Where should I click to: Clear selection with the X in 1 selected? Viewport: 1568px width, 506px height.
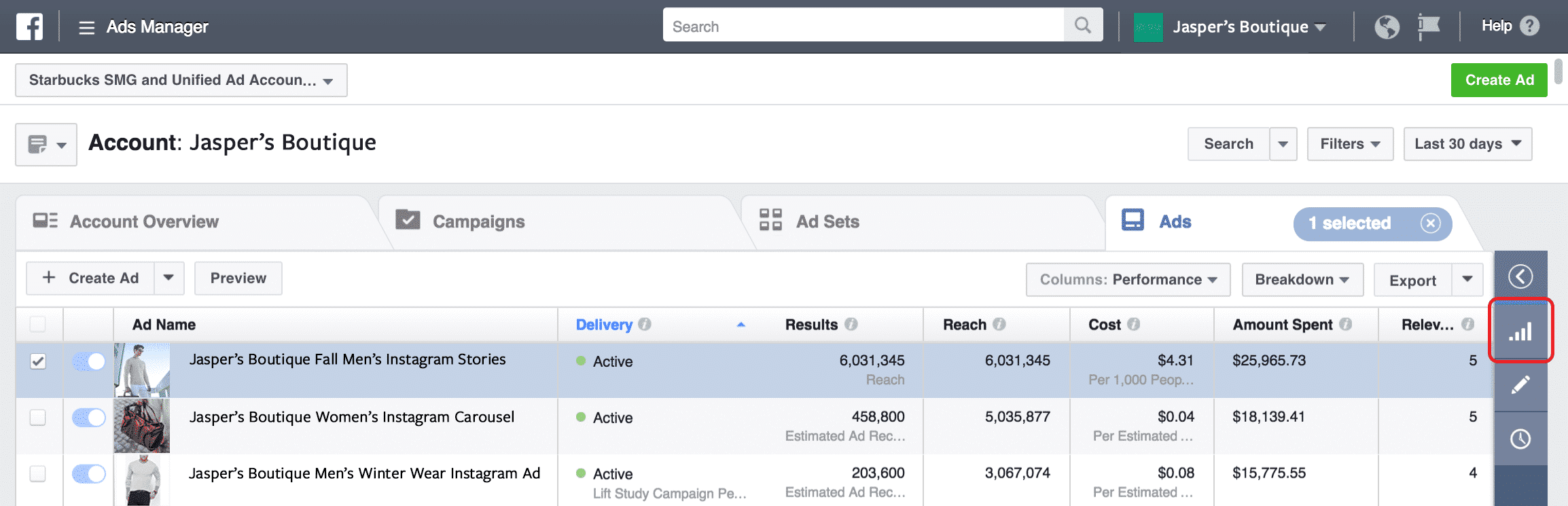coord(1430,223)
